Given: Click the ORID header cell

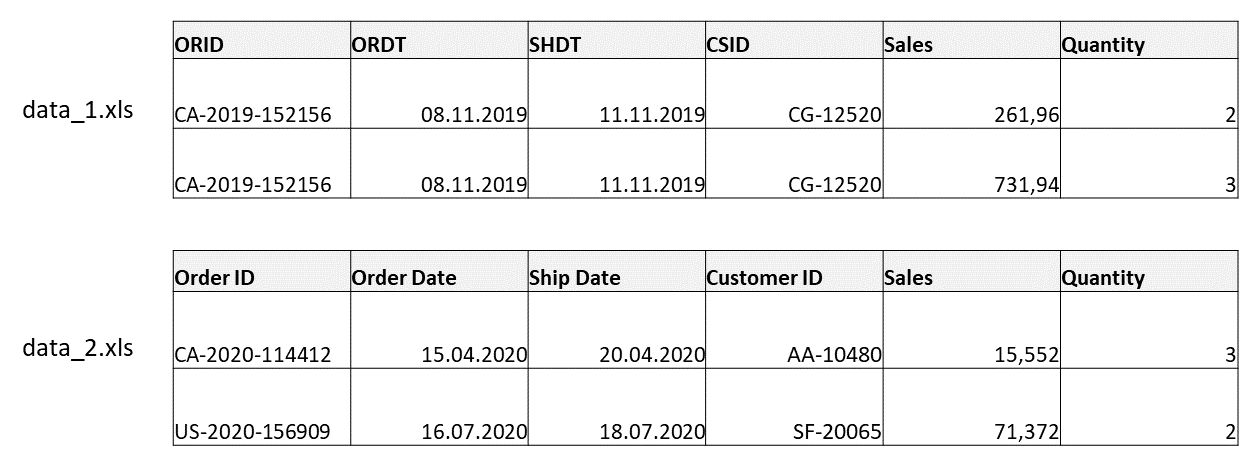Looking at the screenshot, I should 261,40.
